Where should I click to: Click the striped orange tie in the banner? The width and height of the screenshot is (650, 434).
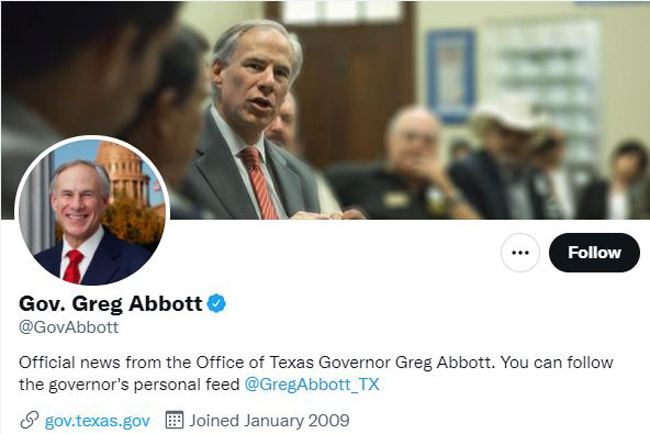tap(259, 182)
